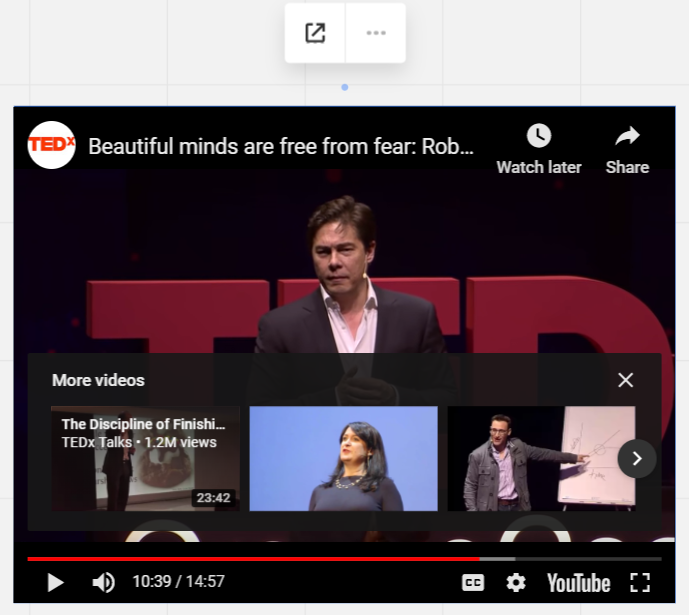Open the three-dot more options menu
Screen dimensions: 689x615
pos(376,33)
